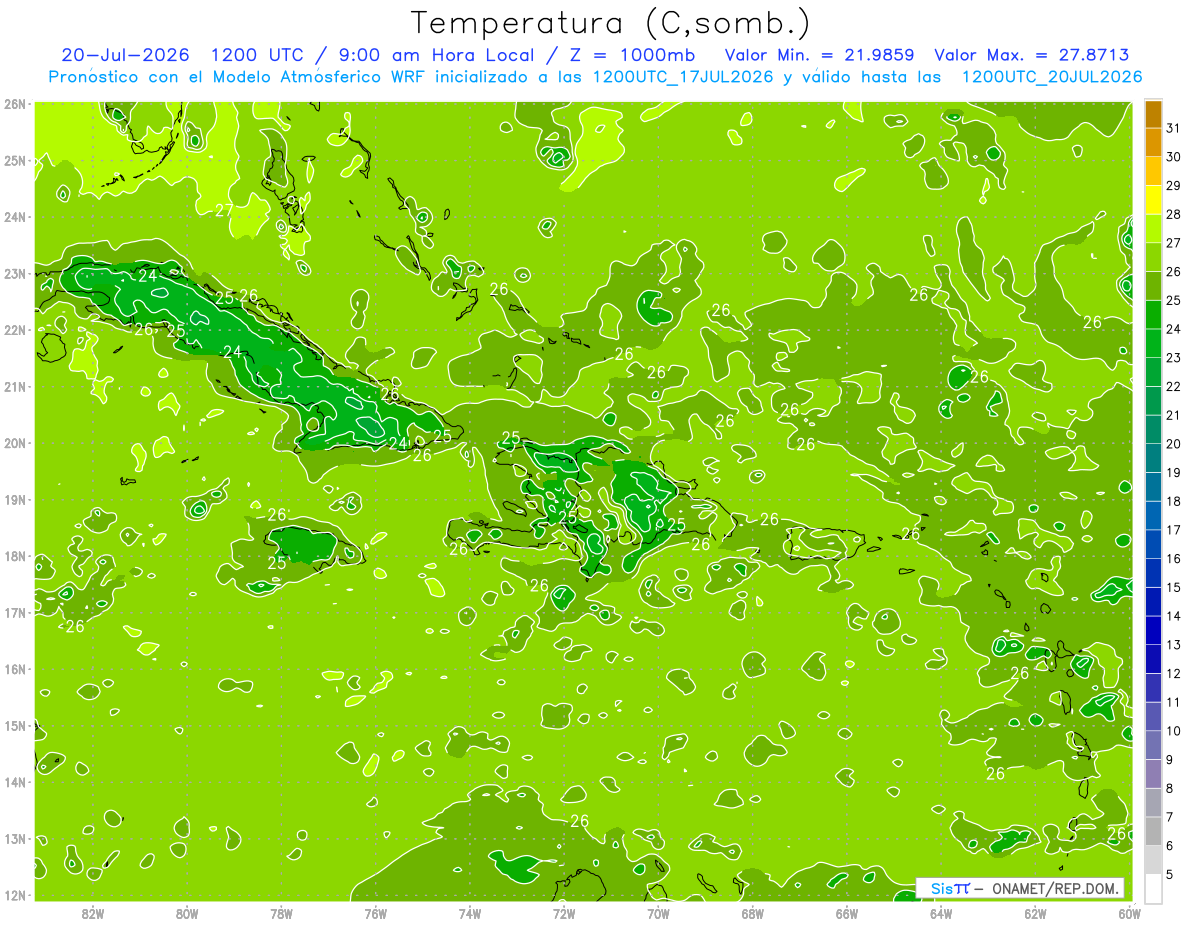Click the latitude label "18N"
Viewport: 1200px width, 927px height.
15,556
